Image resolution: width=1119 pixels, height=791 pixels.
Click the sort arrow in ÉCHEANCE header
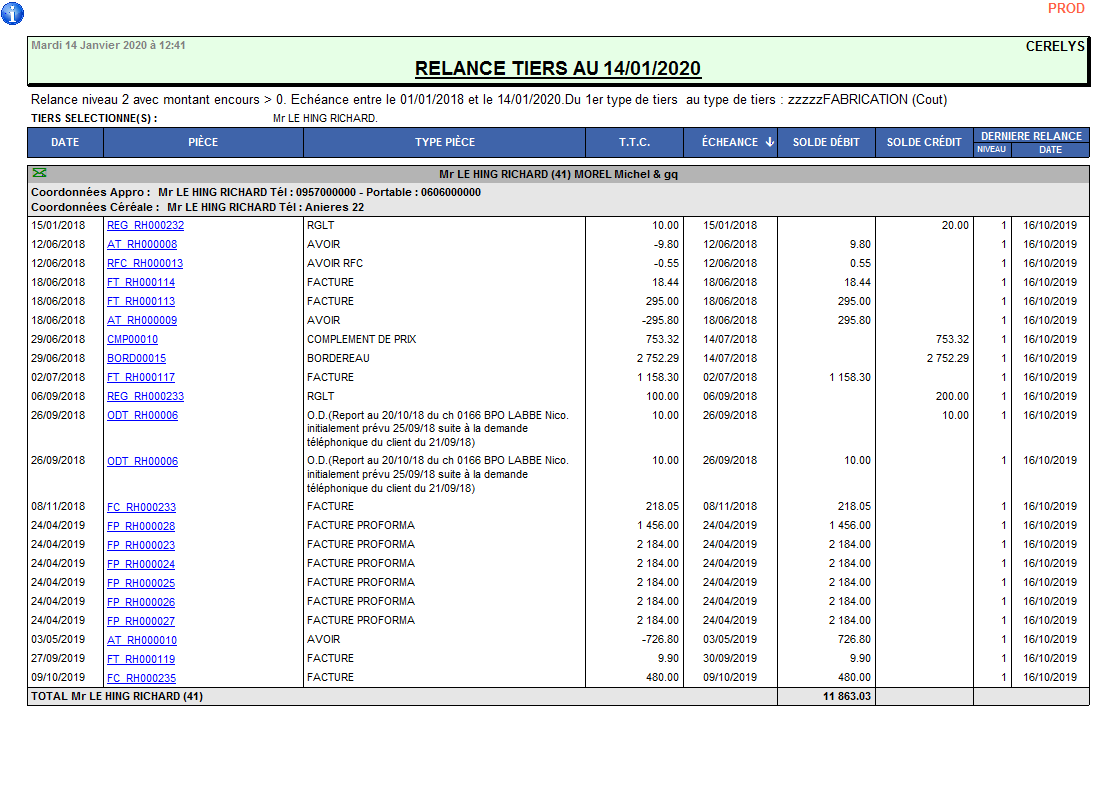point(769,142)
